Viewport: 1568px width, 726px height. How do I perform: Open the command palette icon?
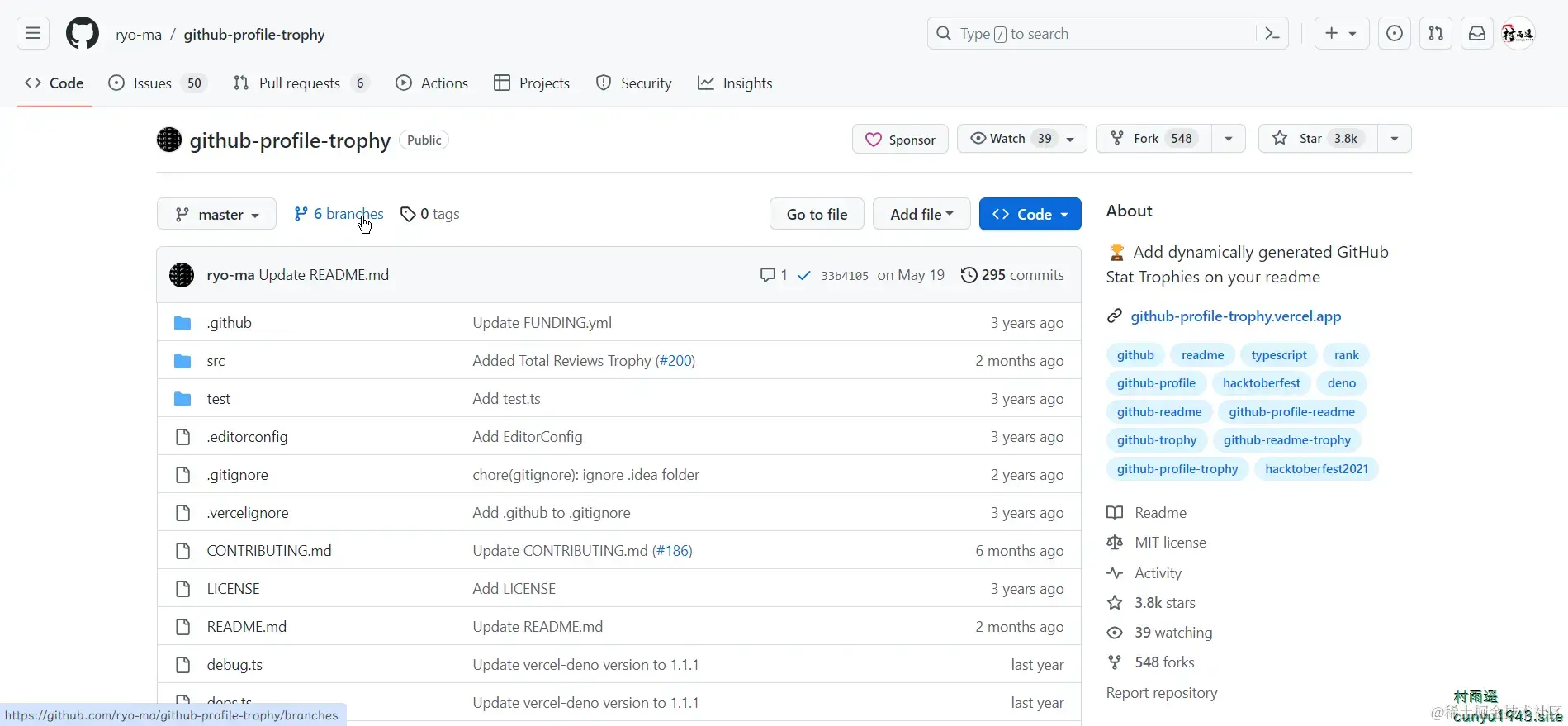(1272, 34)
